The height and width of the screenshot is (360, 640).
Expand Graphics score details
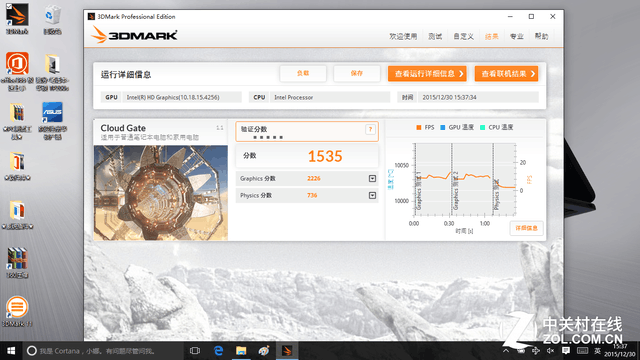(x=372, y=178)
